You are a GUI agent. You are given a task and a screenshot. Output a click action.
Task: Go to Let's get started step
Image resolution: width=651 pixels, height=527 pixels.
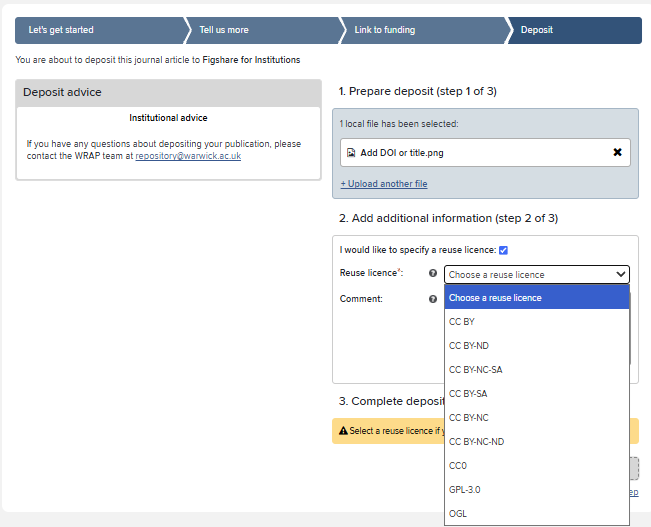click(100, 30)
